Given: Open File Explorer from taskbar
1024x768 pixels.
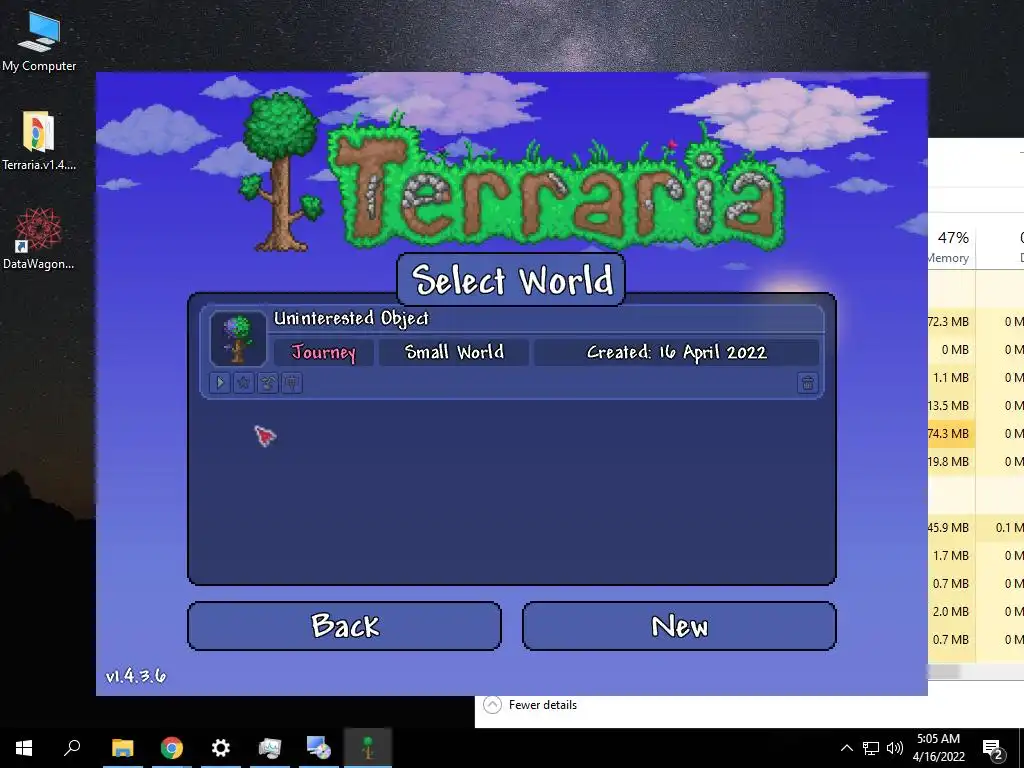Looking at the screenshot, I should [x=122, y=748].
